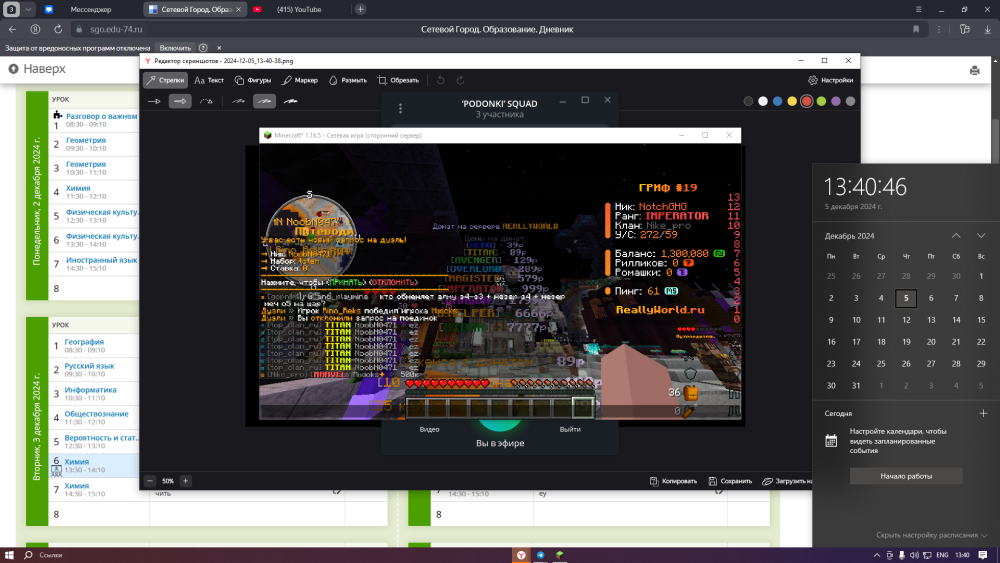Select the Текст tool in screenshot editor

coord(209,80)
